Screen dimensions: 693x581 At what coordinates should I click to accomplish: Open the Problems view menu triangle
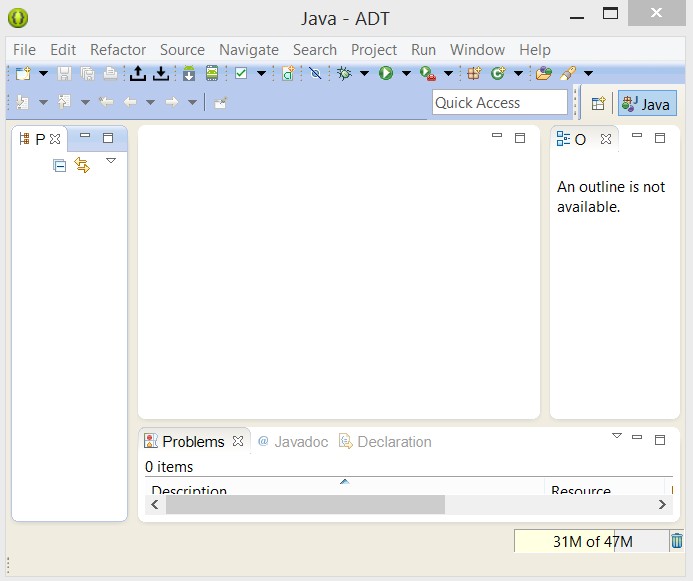click(x=616, y=436)
